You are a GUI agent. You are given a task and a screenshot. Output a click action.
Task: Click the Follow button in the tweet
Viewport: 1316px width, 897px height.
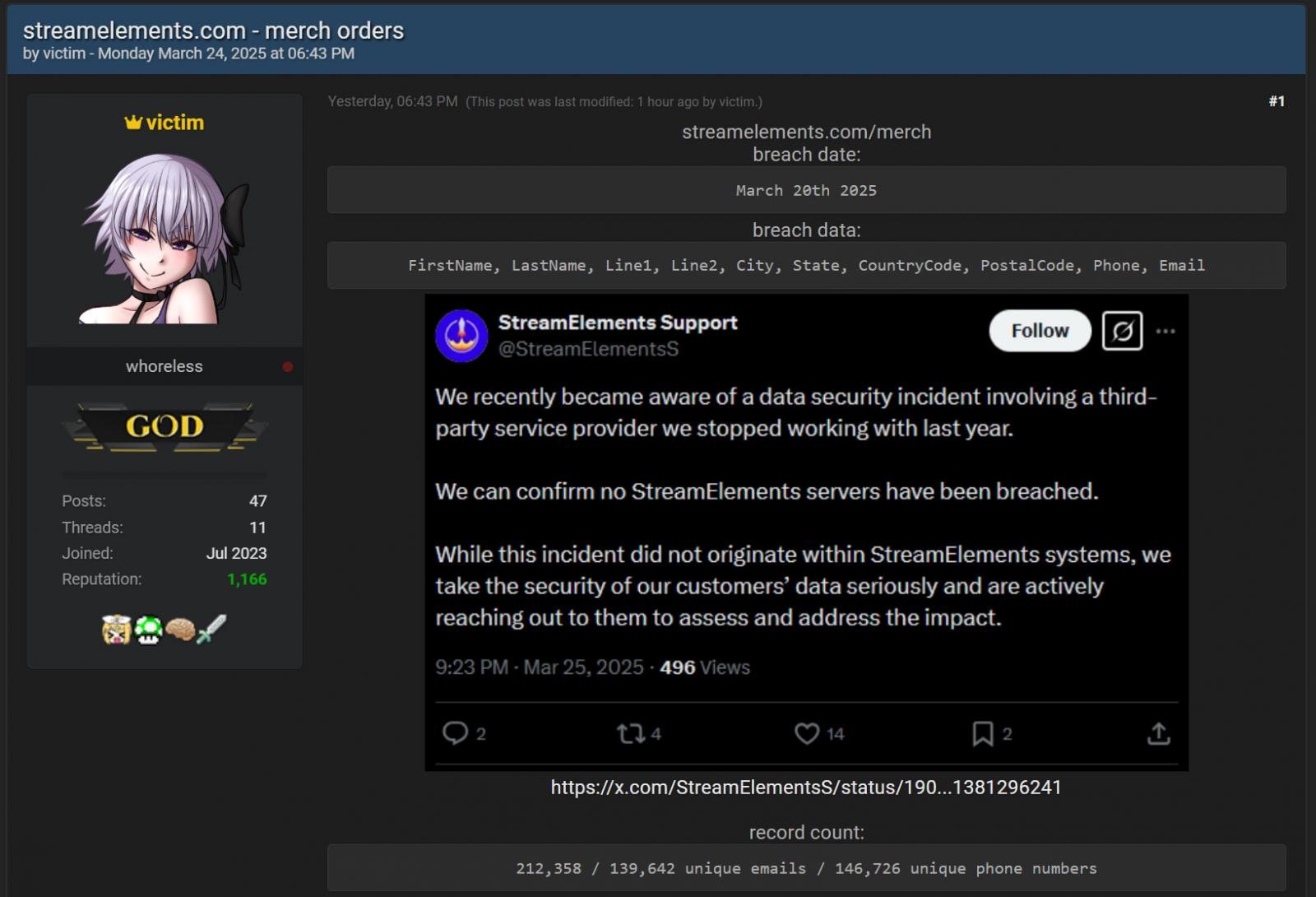click(x=1040, y=331)
